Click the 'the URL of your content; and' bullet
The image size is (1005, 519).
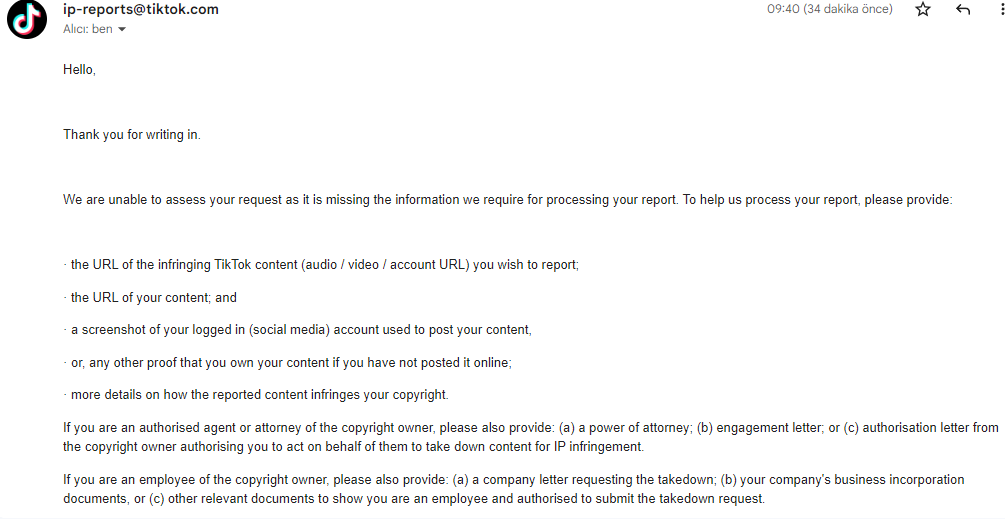coord(150,297)
